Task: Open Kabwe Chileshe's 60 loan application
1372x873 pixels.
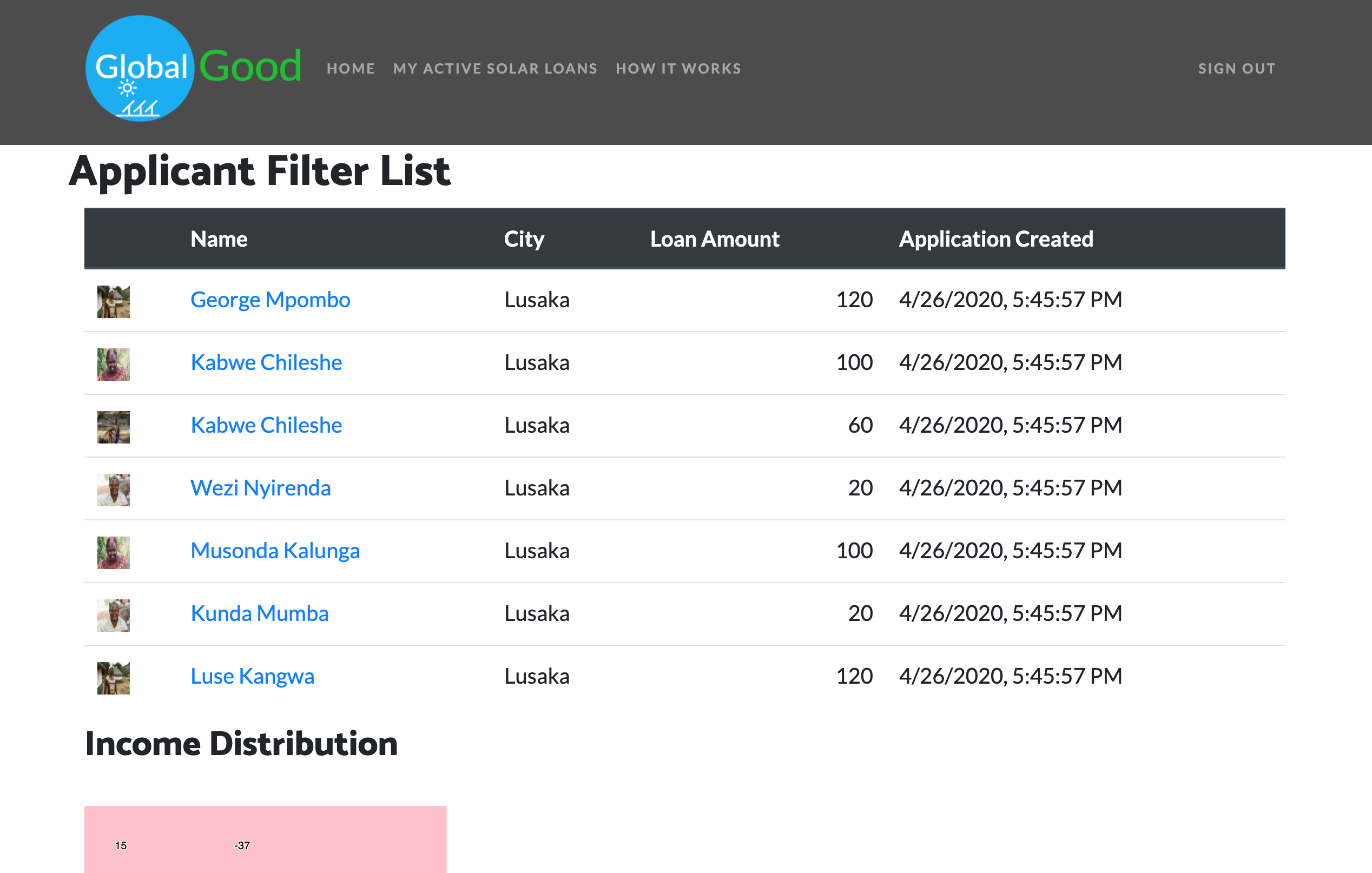Action: click(266, 425)
